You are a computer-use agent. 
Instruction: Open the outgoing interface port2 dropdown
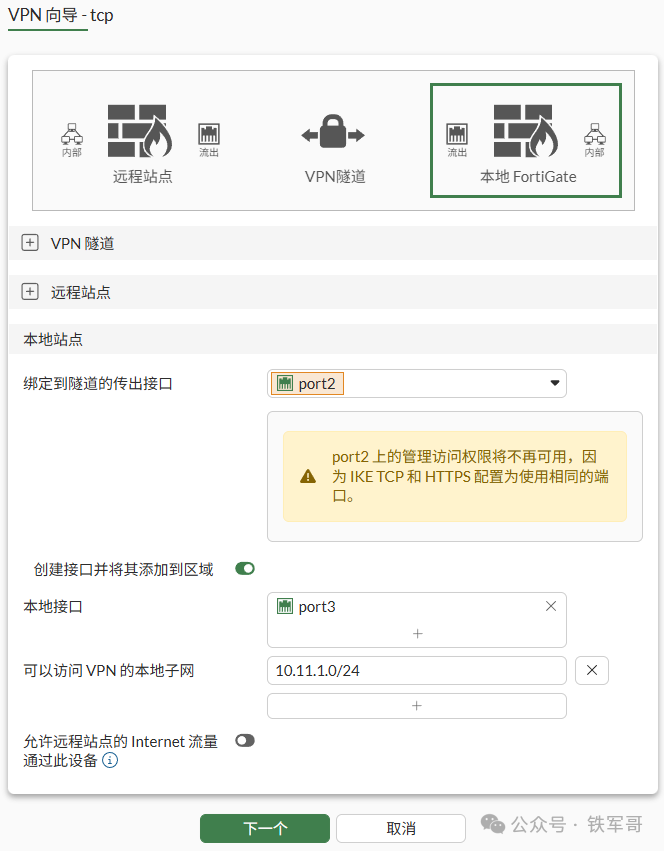(x=416, y=384)
